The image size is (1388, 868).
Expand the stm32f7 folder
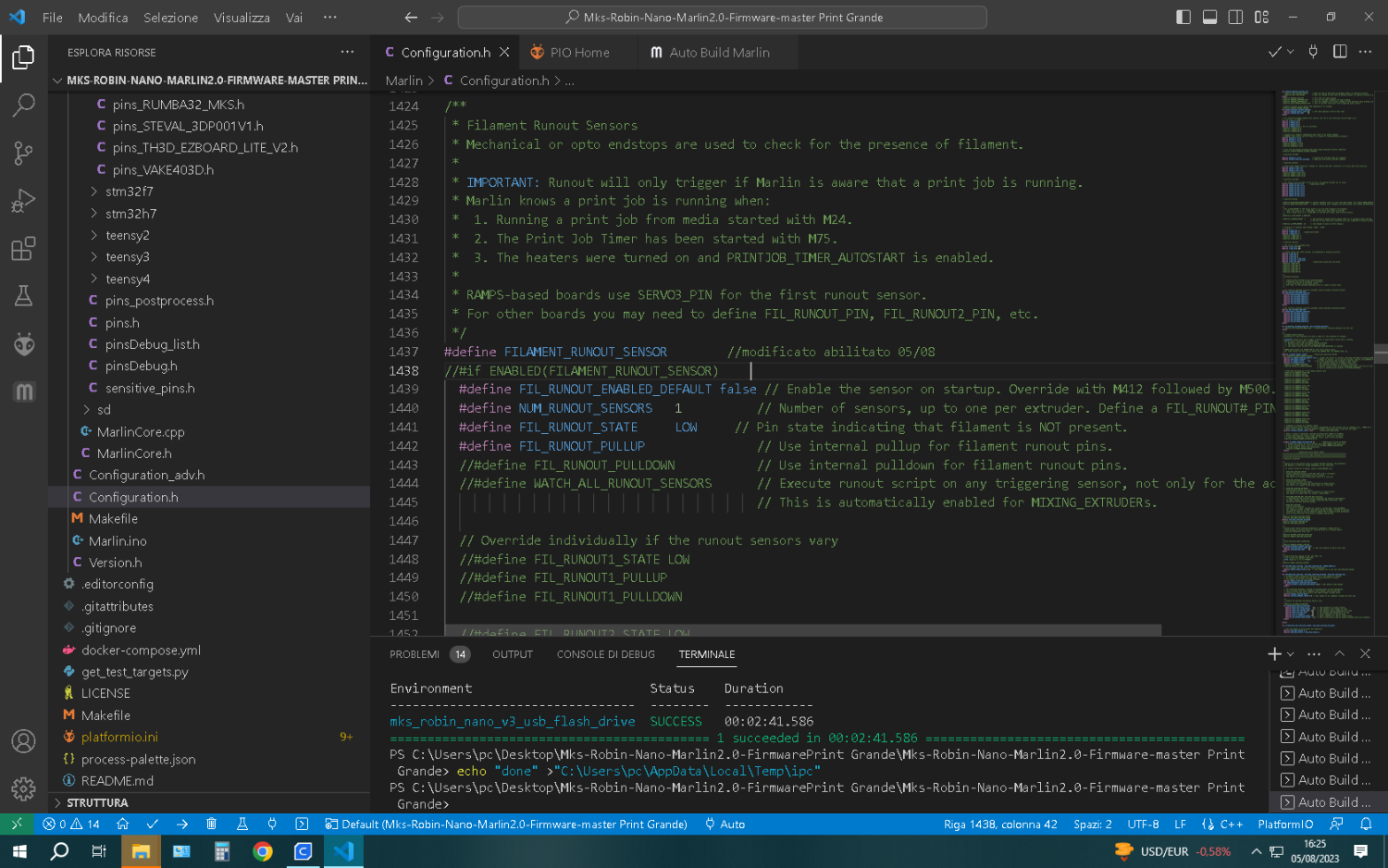click(129, 192)
